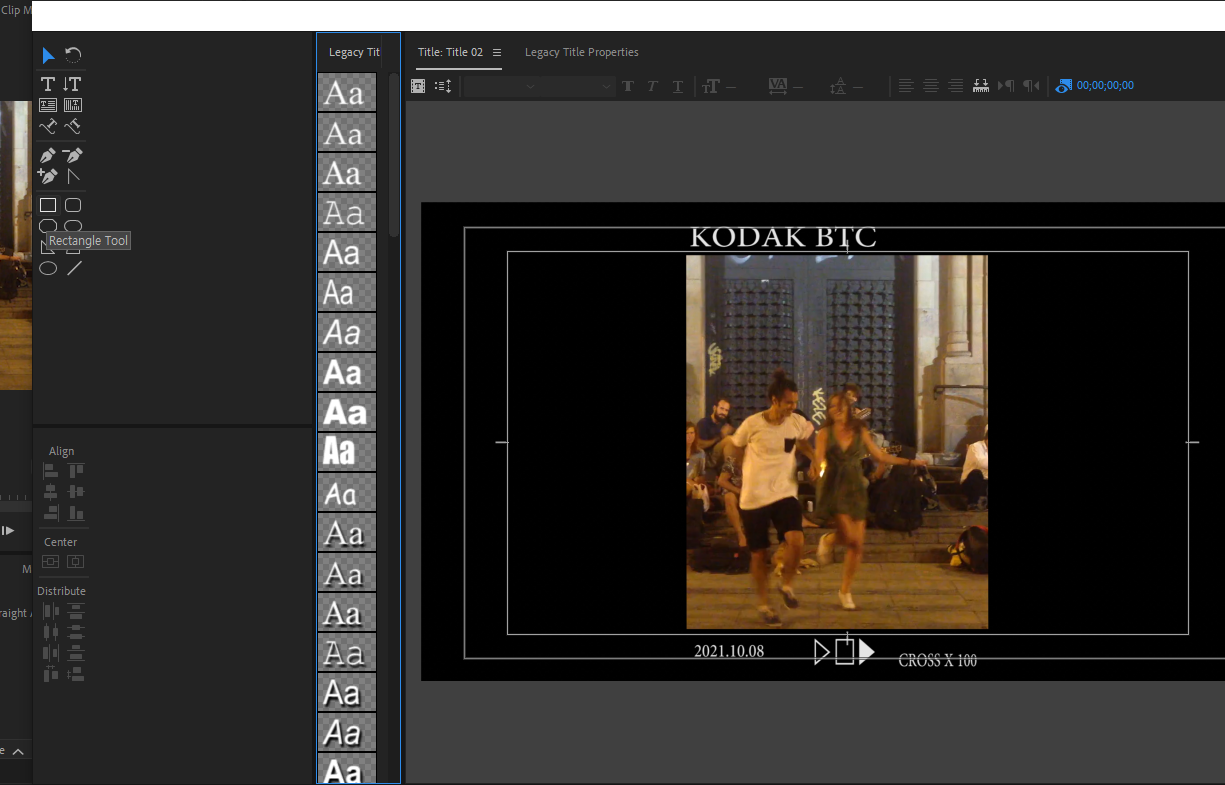Image resolution: width=1225 pixels, height=785 pixels.
Task: Click the background video timecode 00;00;00;00
Action: pos(1105,86)
